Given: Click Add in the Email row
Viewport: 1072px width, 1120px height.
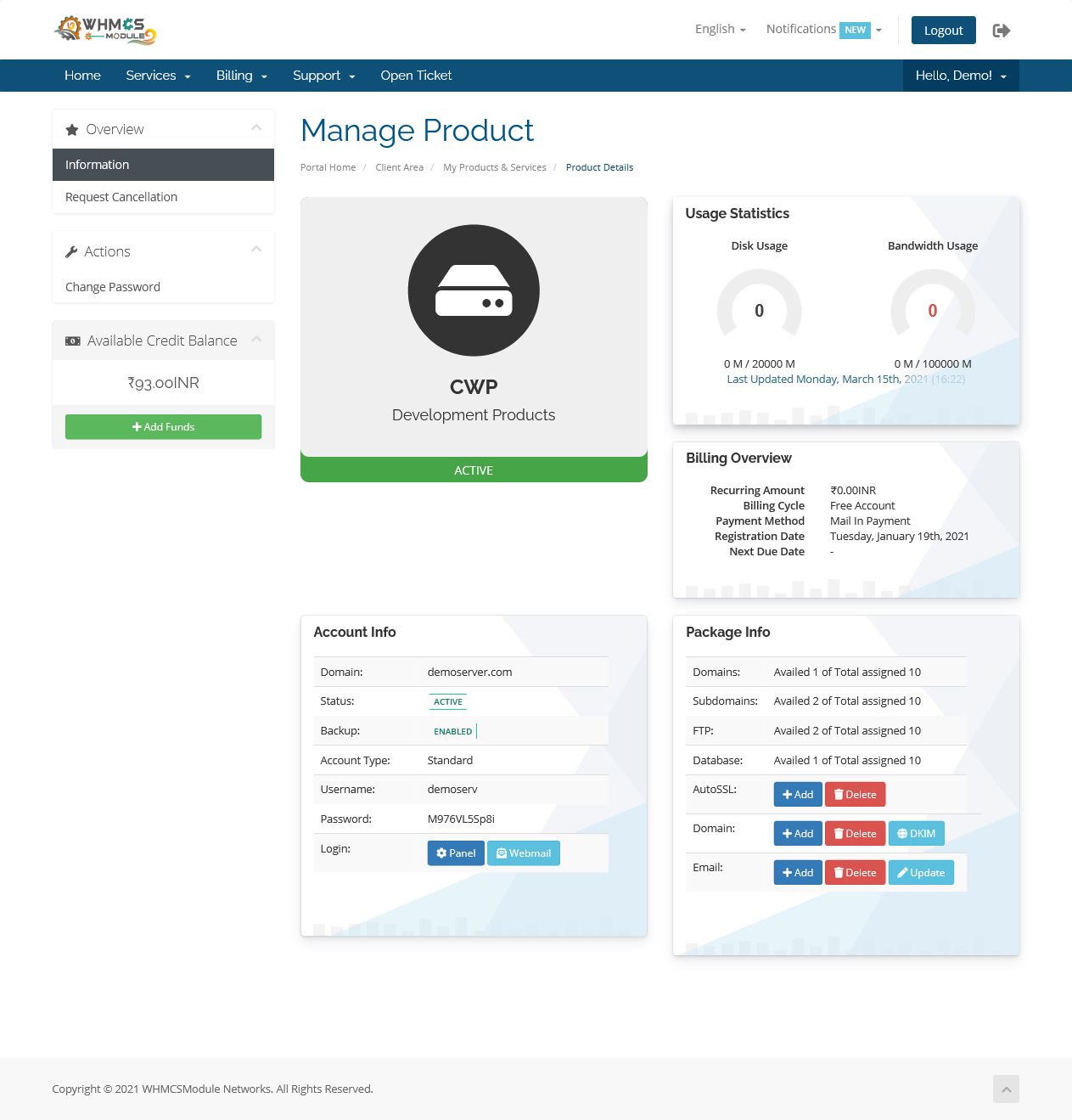Looking at the screenshot, I should (798, 873).
